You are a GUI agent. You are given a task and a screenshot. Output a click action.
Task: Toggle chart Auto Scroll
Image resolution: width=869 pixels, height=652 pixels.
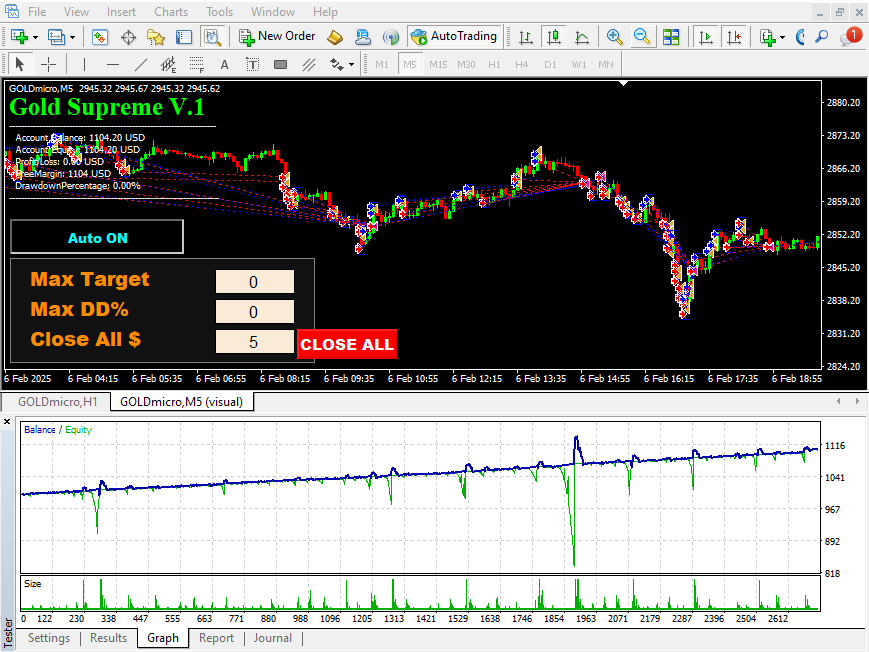pos(706,37)
